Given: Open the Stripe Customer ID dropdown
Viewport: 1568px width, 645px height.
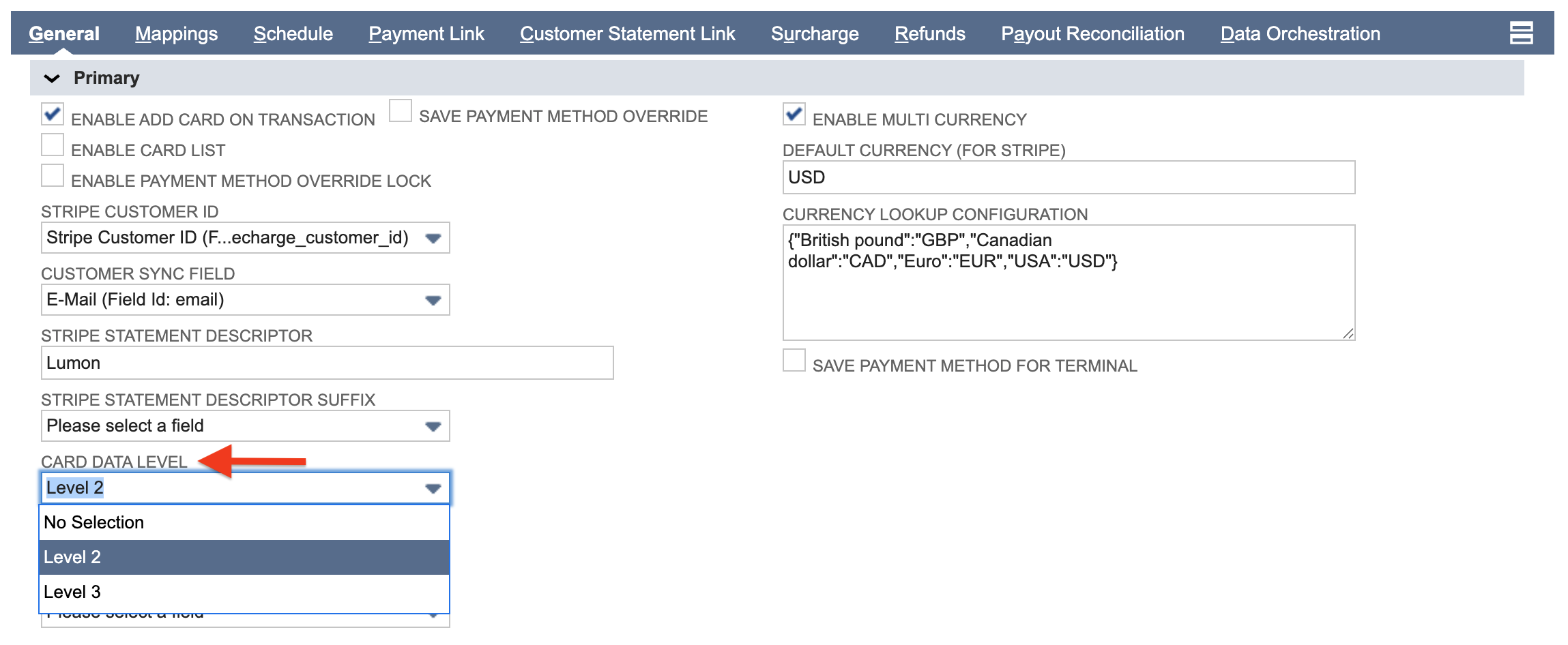Looking at the screenshot, I should pyautogui.click(x=433, y=238).
